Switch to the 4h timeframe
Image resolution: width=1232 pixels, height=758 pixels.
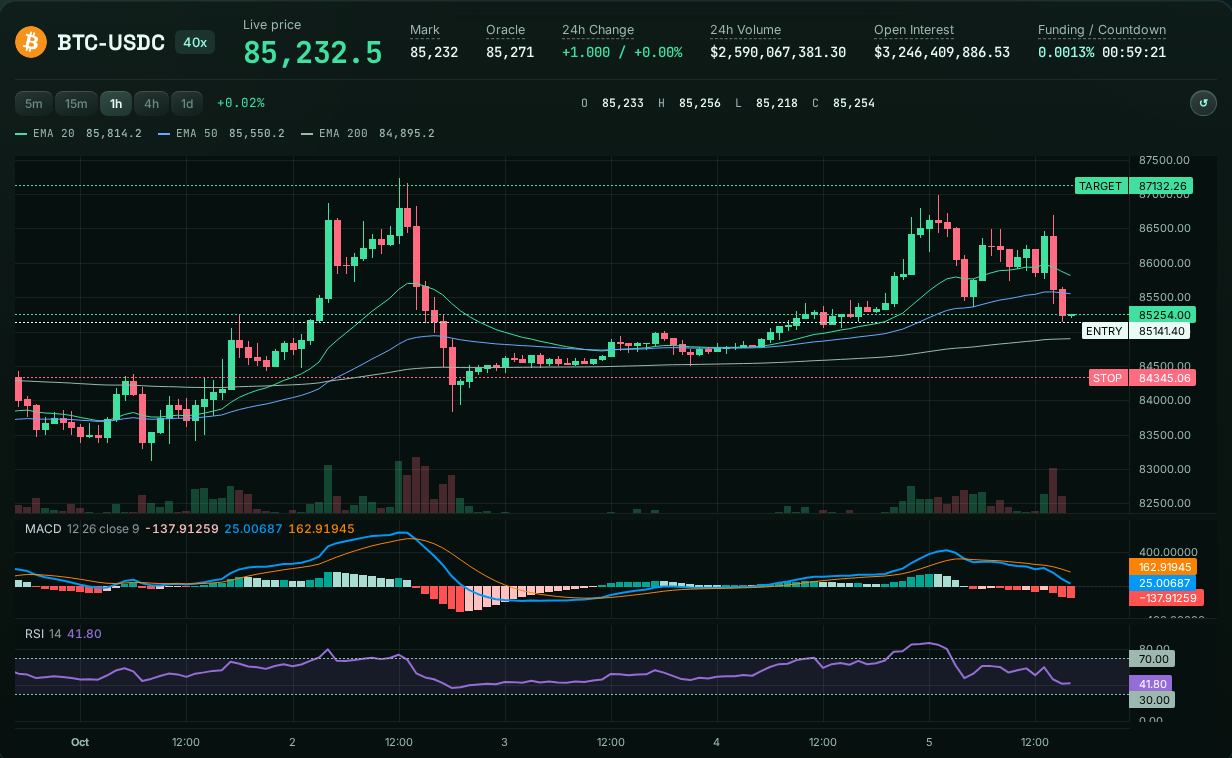tap(151, 103)
